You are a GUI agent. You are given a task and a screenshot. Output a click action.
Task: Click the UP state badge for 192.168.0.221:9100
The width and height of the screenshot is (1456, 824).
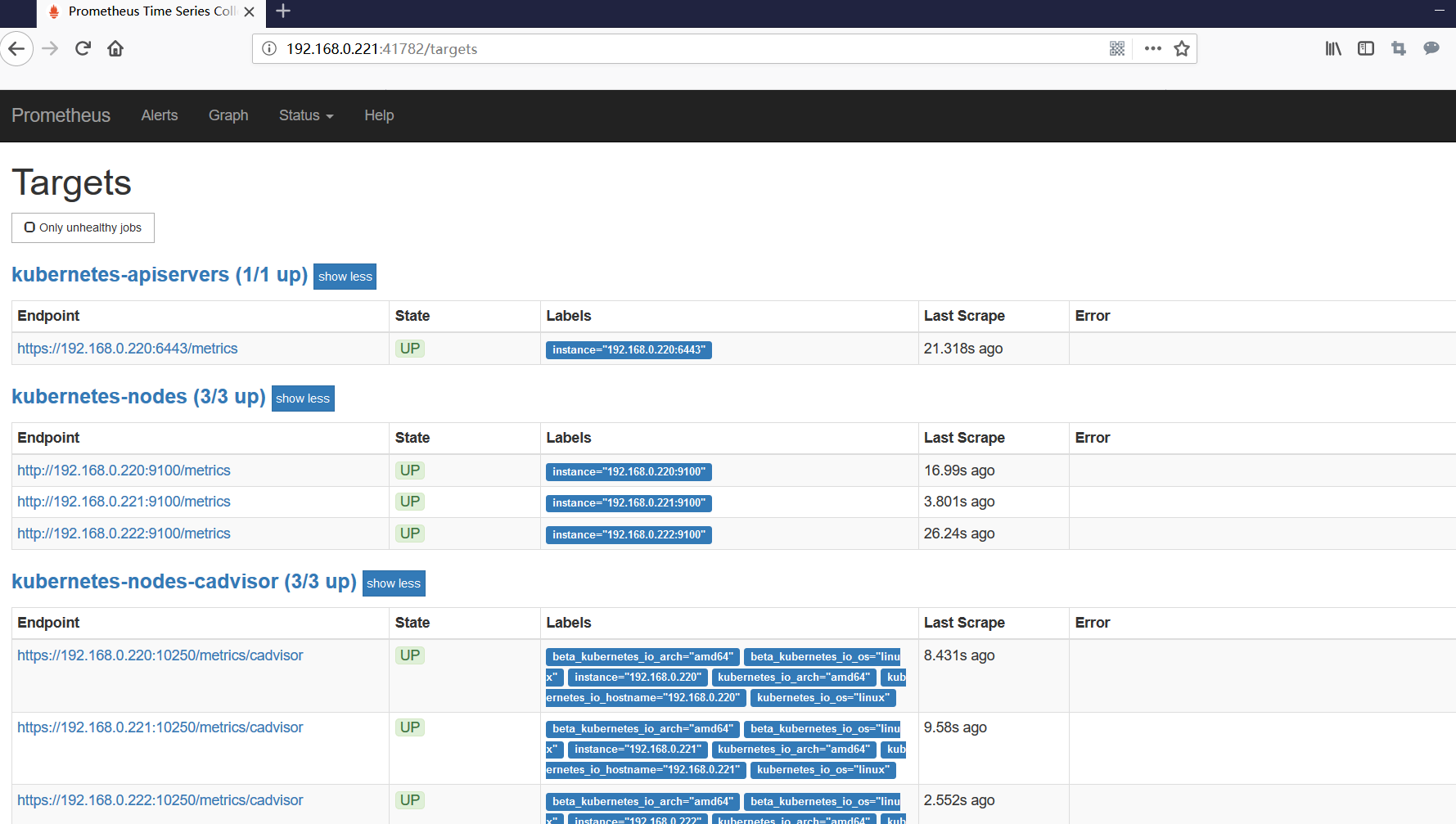[410, 502]
